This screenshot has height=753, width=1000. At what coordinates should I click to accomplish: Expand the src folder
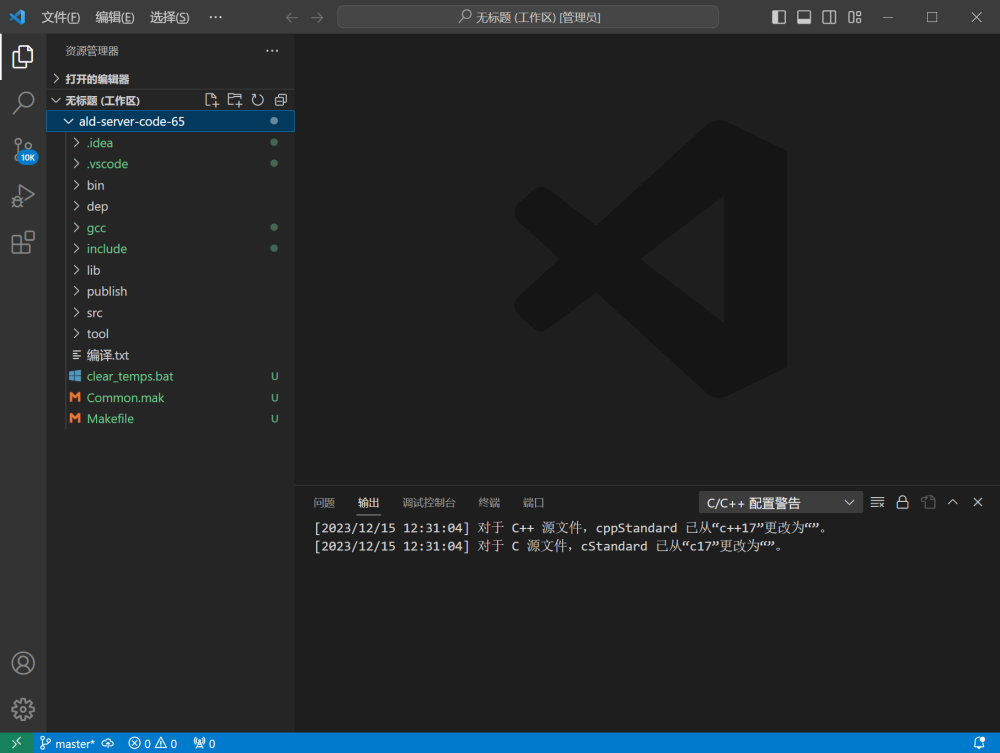[x=94, y=313]
